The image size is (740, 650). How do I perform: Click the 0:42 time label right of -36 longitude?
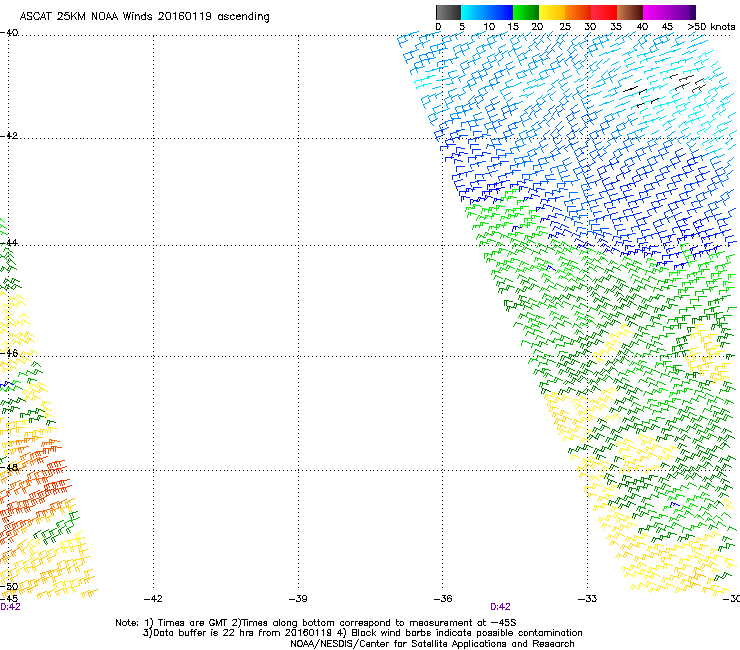click(x=500, y=607)
